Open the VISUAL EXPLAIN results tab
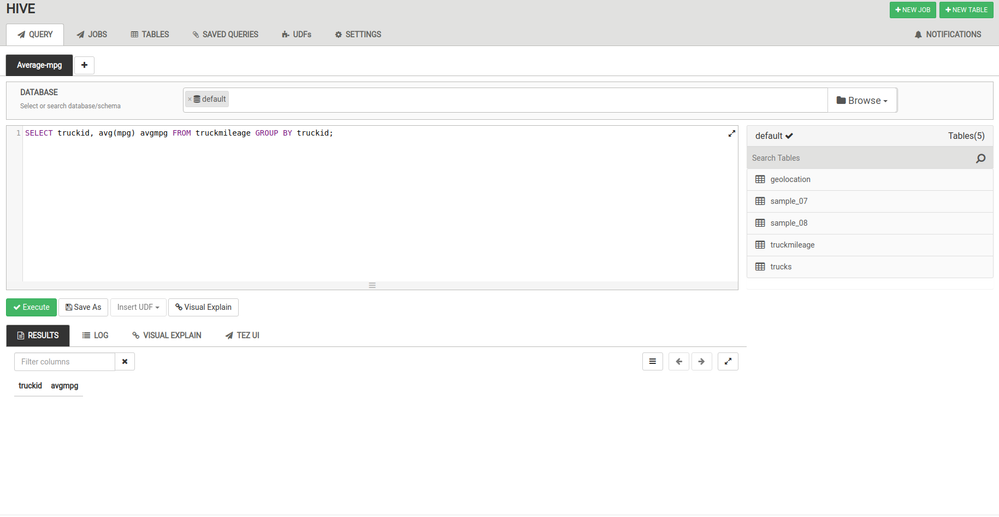Viewport: 999px width, 517px height. point(166,335)
